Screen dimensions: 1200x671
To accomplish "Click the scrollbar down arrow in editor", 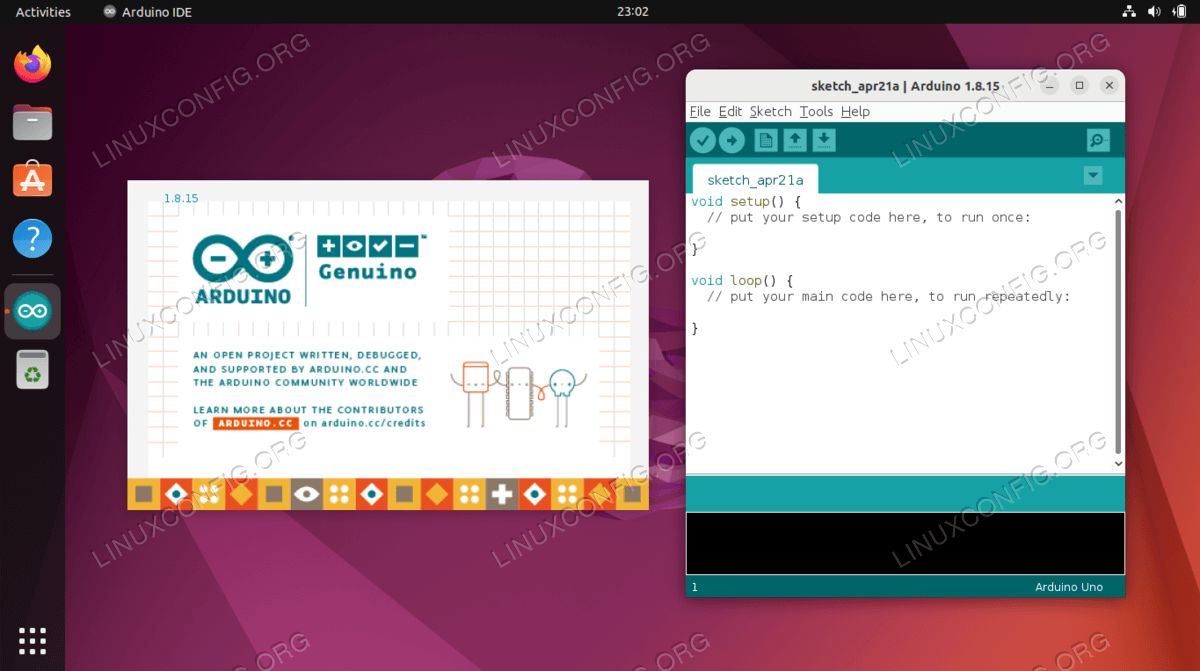I will coord(1118,464).
